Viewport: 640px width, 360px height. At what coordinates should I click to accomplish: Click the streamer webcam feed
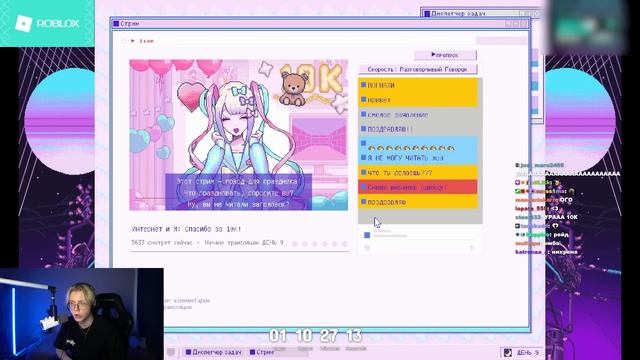pyautogui.click(x=82, y=314)
